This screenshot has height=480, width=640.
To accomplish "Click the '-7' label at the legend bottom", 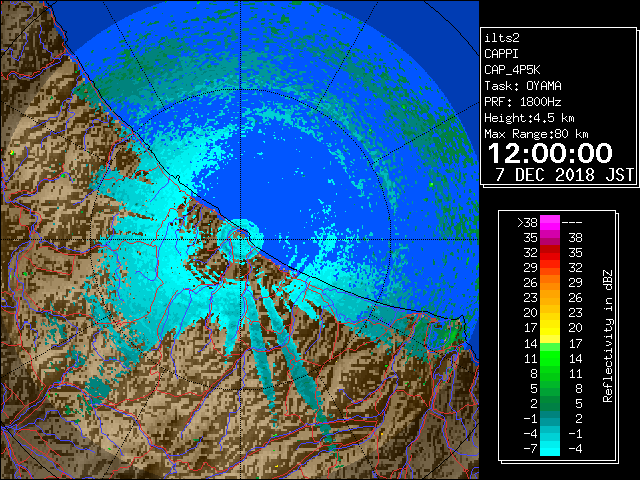I will pyautogui.click(x=530, y=449).
